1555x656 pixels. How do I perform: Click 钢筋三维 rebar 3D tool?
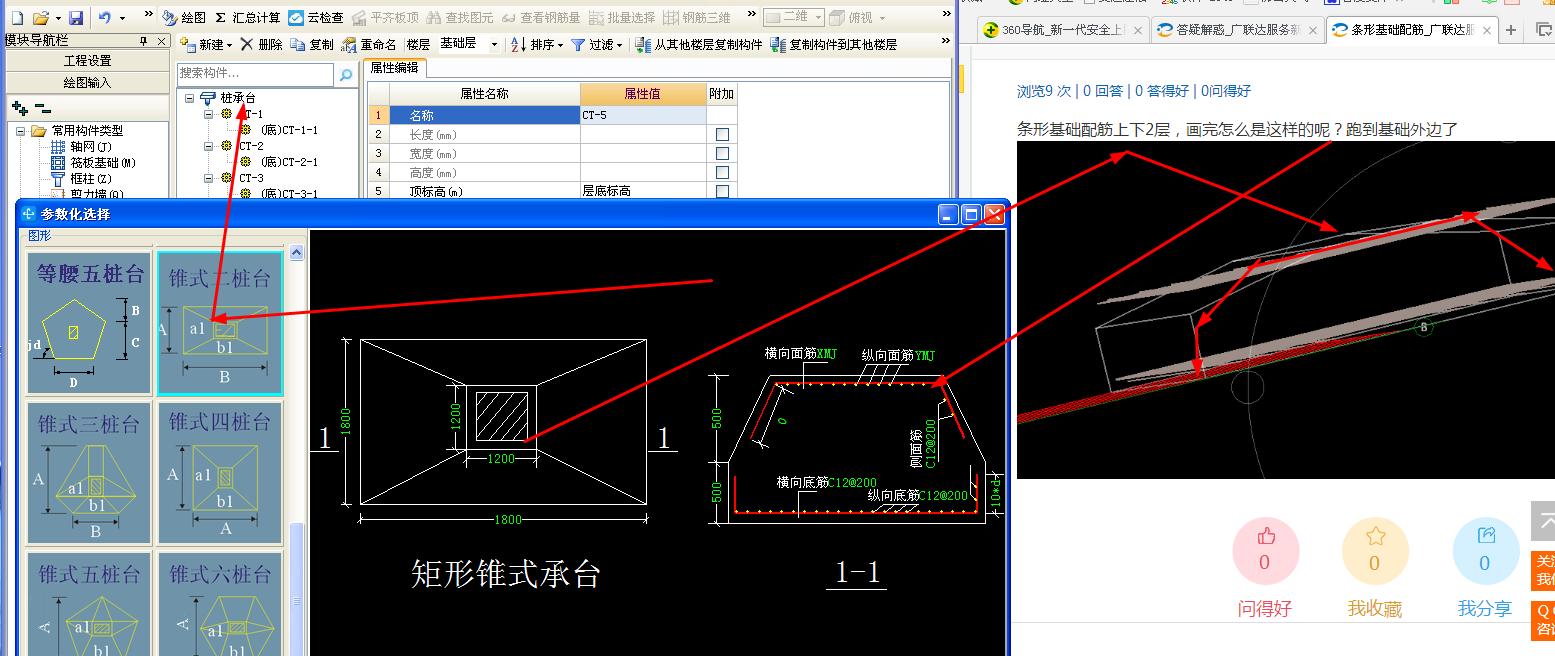coord(696,18)
